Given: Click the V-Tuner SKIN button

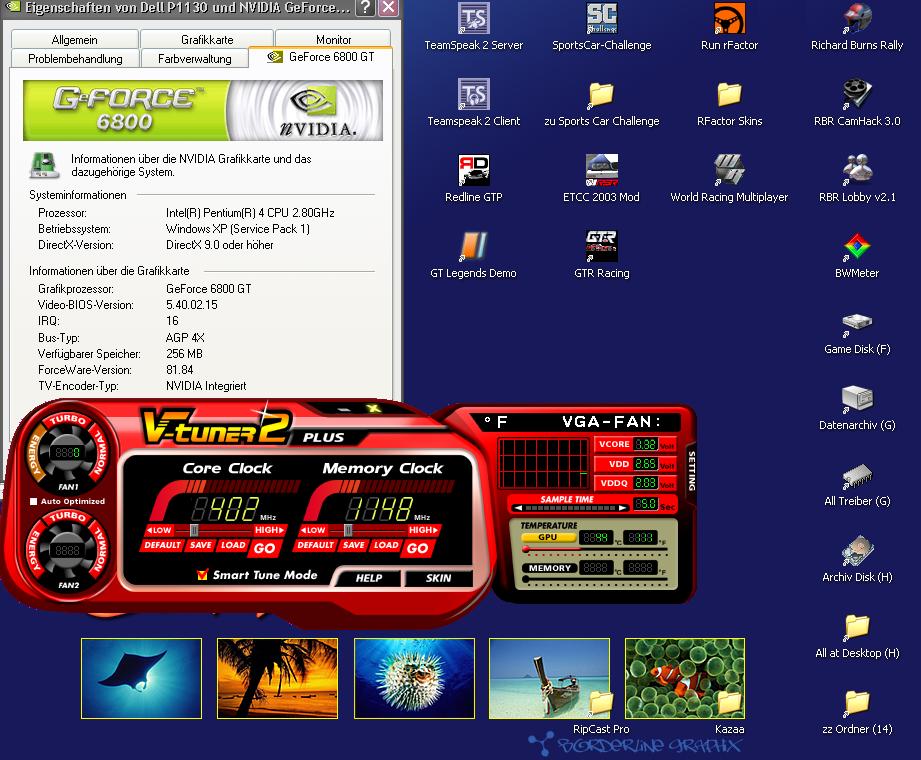Looking at the screenshot, I should (x=439, y=578).
